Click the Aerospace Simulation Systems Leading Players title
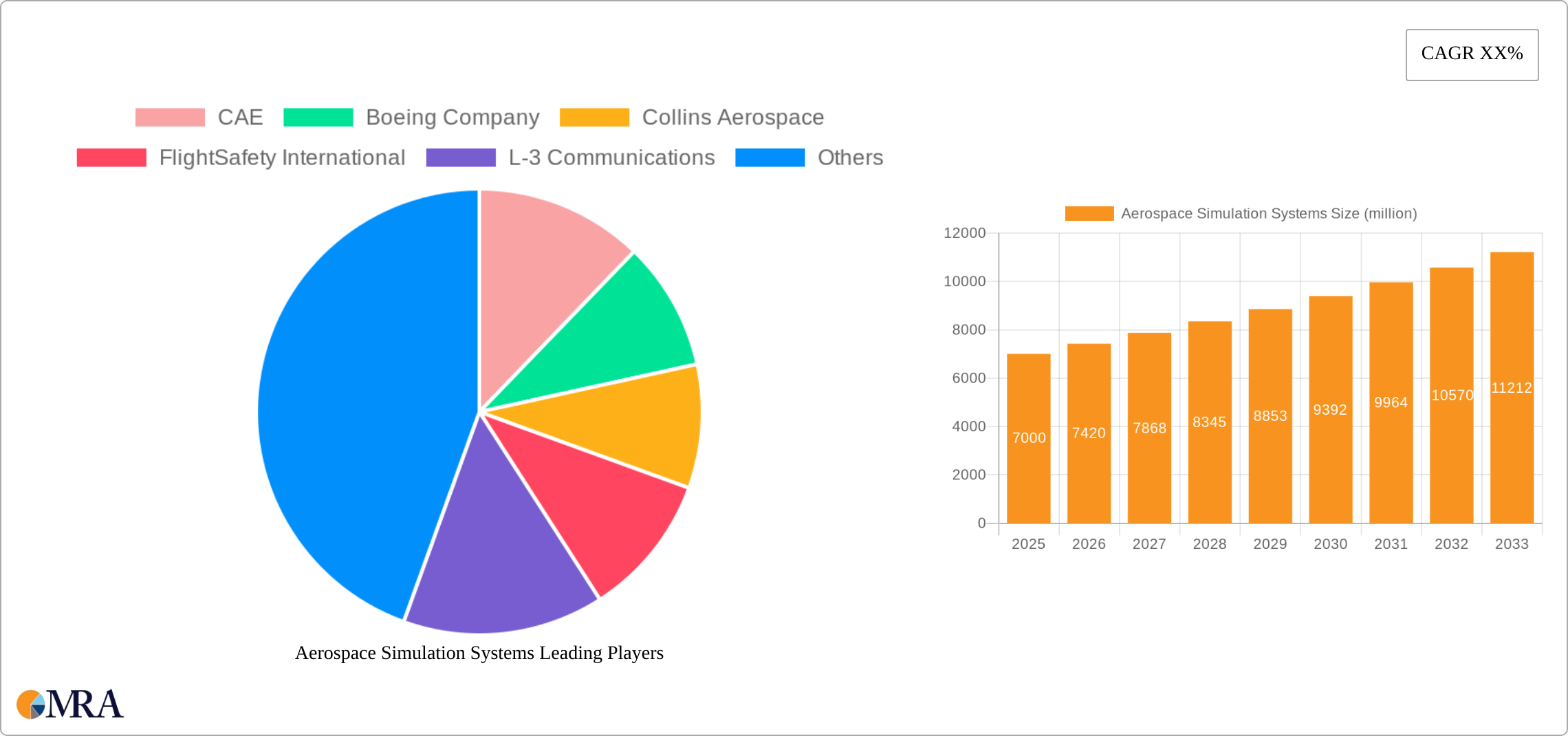The height and width of the screenshot is (736, 1568). tap(479, 653)
